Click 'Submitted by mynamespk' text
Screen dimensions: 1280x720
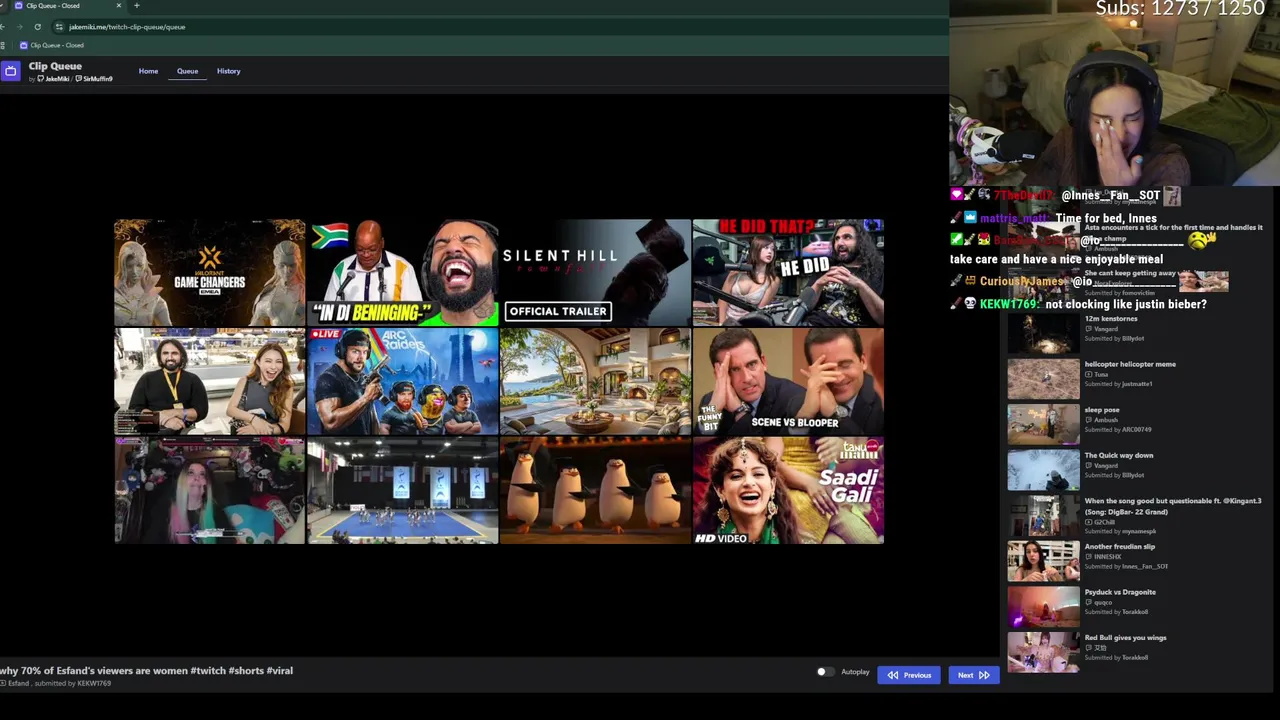pyautogui.click(x=1120, y=532)
